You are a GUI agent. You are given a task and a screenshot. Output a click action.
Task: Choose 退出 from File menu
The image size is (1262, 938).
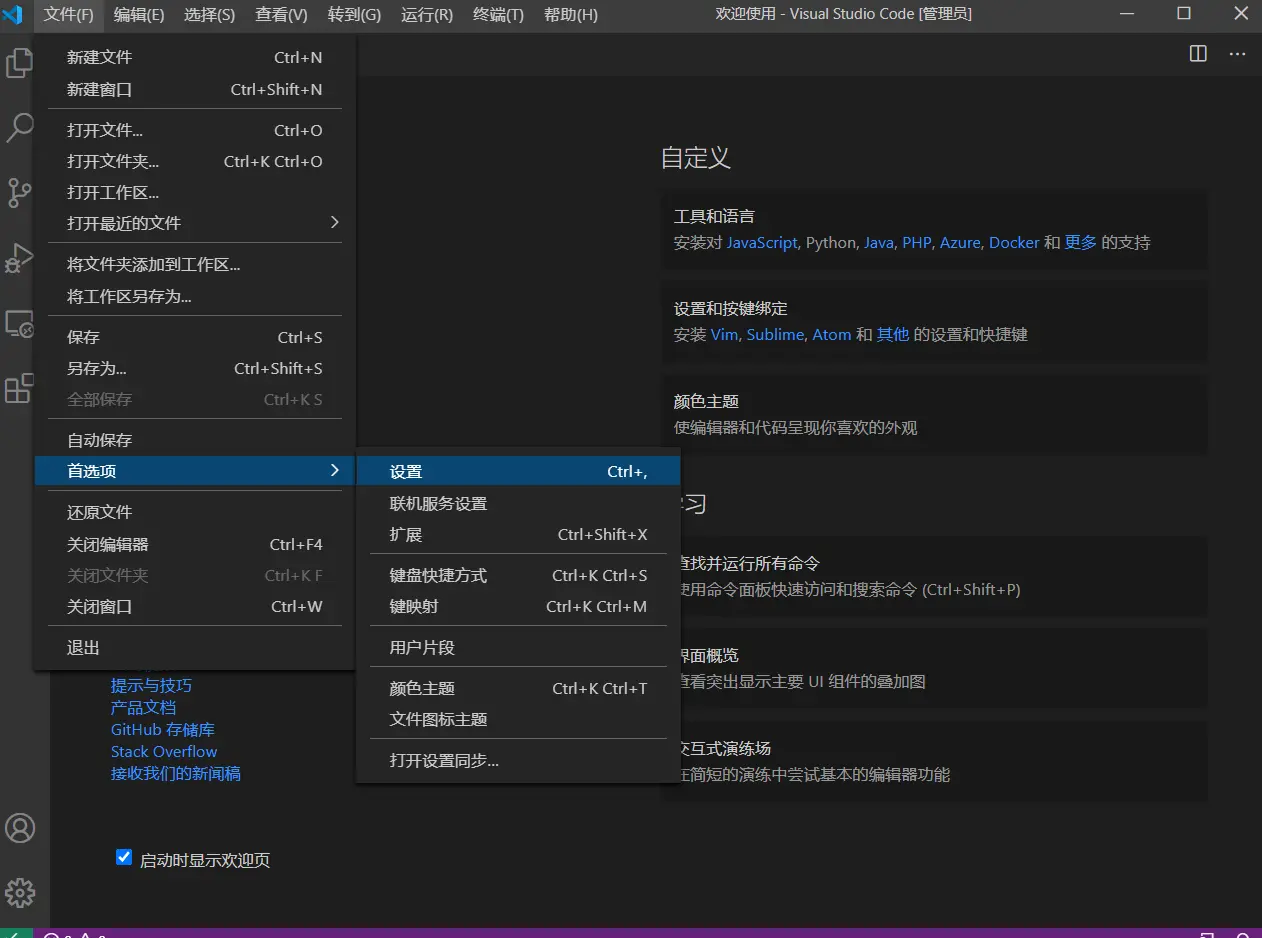click(194, 648)
